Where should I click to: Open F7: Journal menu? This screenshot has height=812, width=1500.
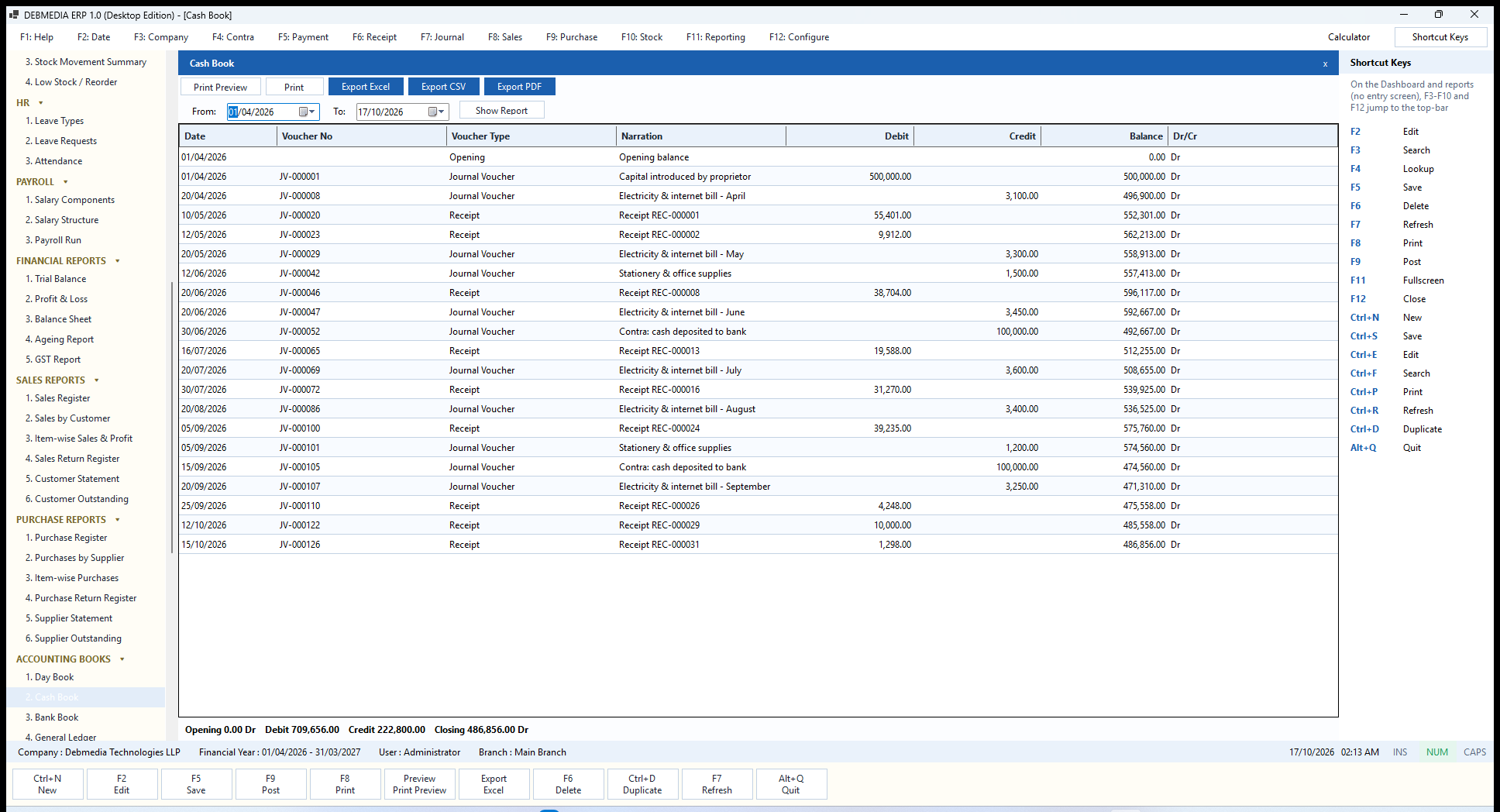click(442, 37)
